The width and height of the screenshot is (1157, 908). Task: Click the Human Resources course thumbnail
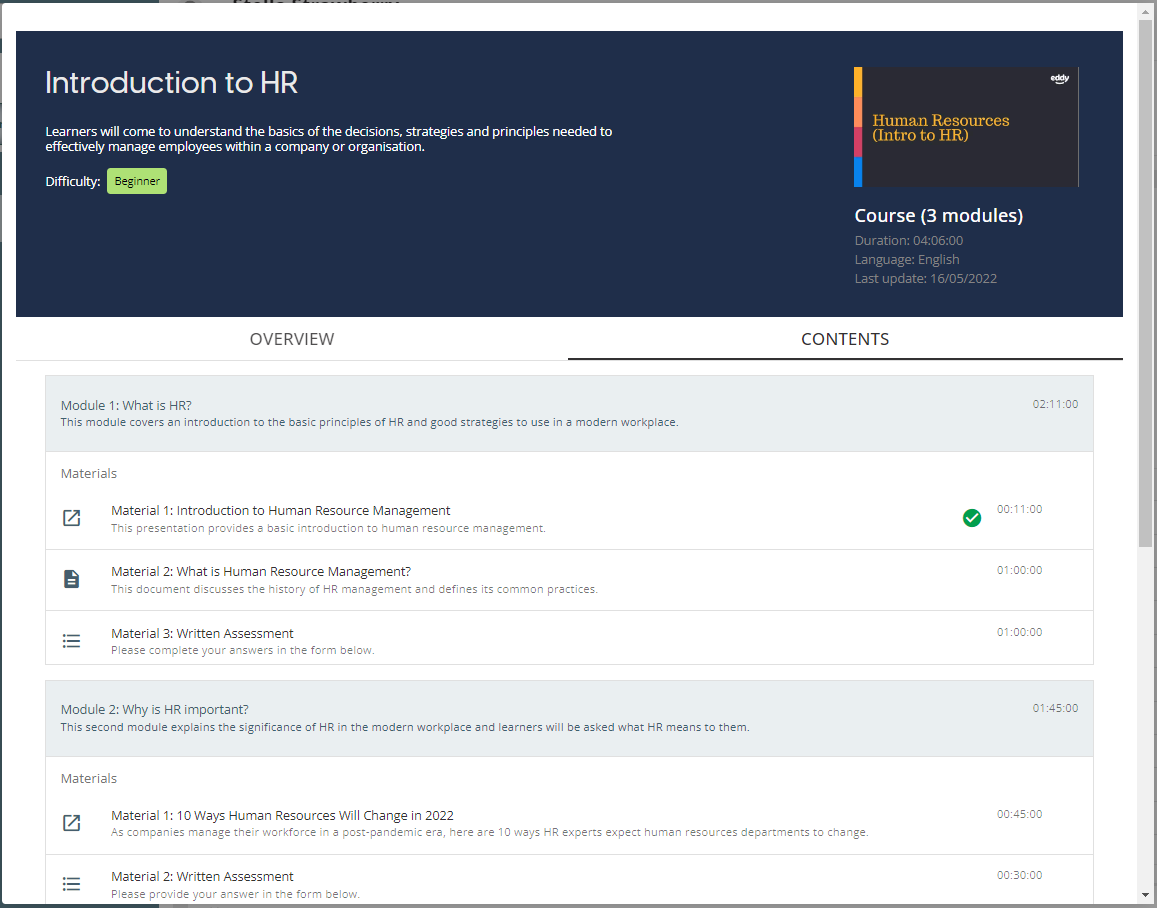966,128
